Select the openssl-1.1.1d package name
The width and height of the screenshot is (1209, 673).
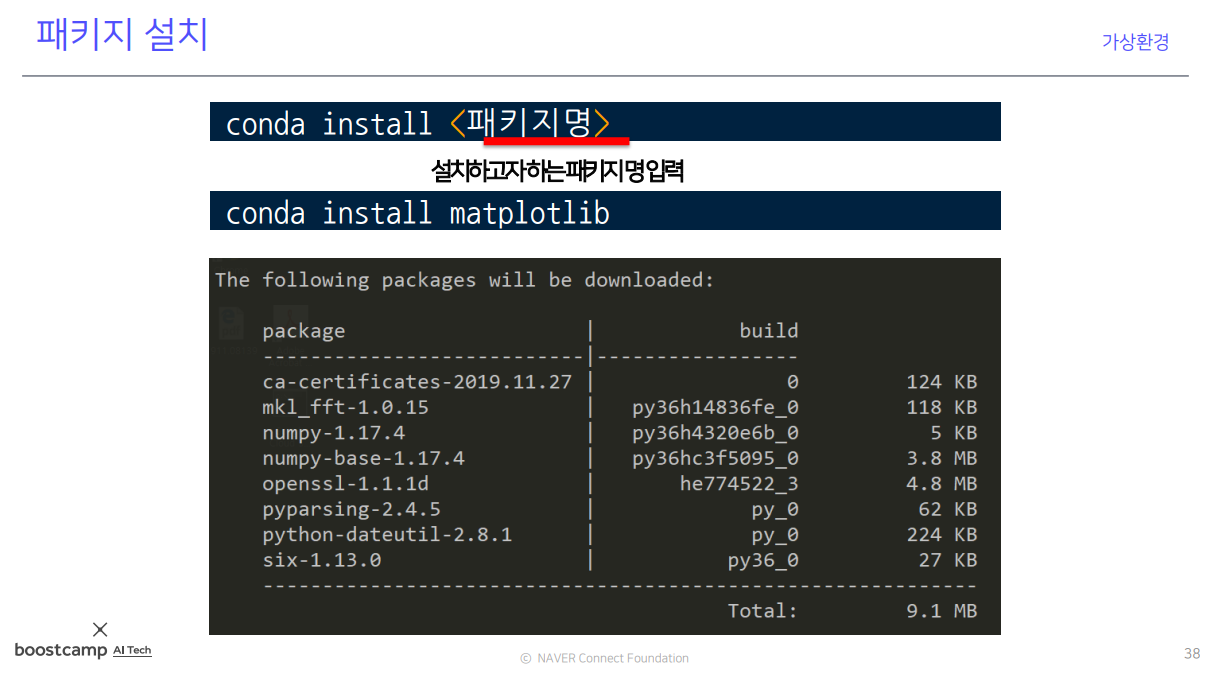tap(346, 484)
